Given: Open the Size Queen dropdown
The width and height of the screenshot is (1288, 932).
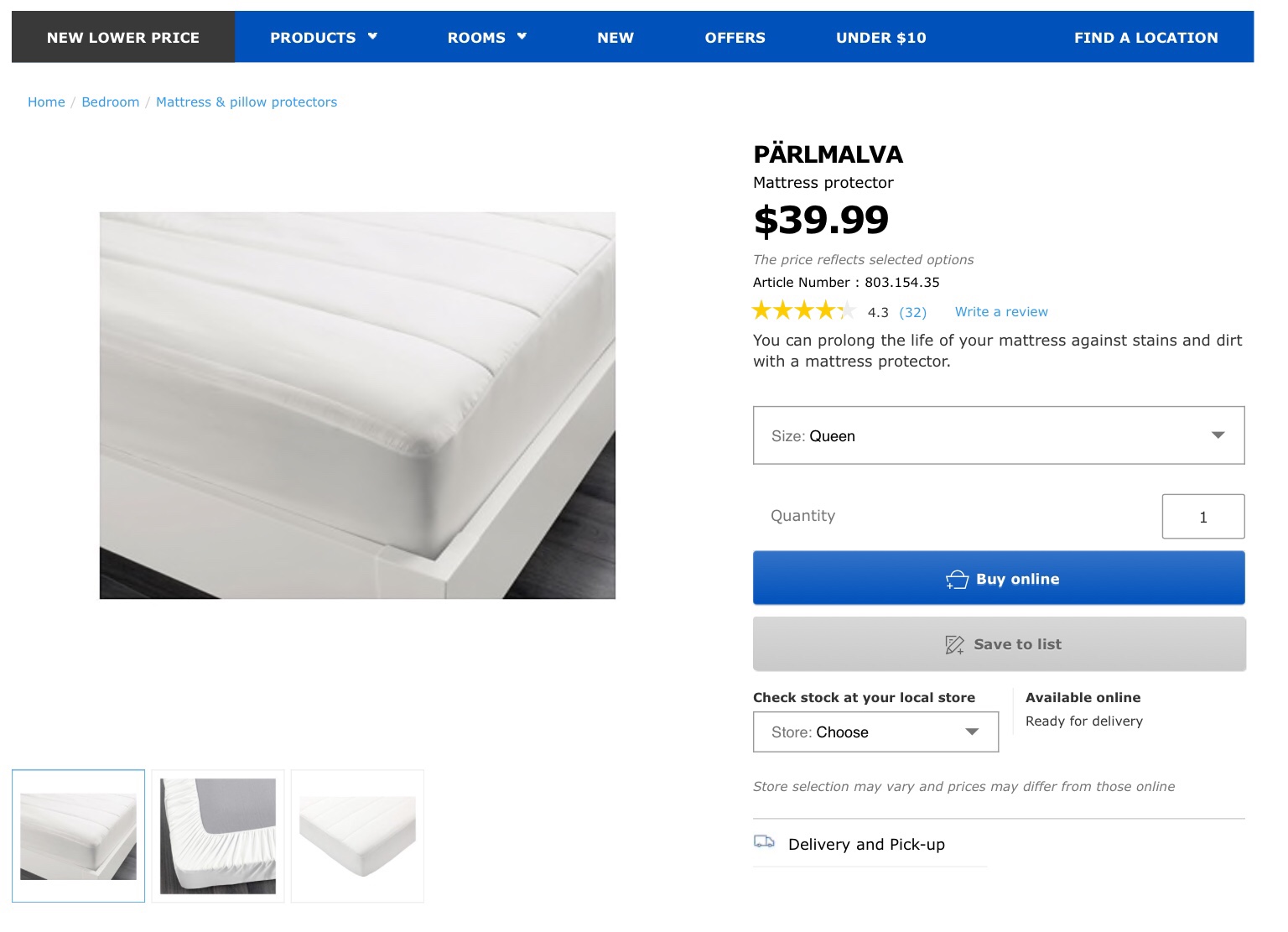Looking at the screenshot, I should tap(998, 435).
